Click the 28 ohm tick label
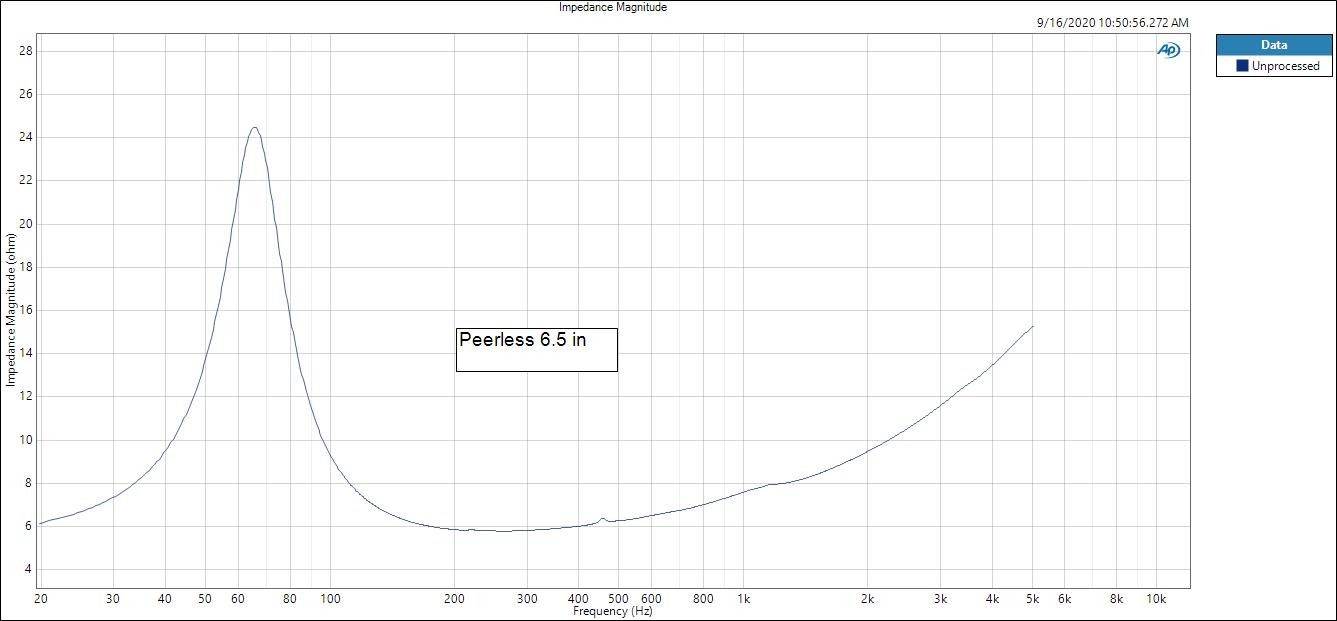Screen dimensions: 1337x621 pyautogui.click(x=27, y=50)
